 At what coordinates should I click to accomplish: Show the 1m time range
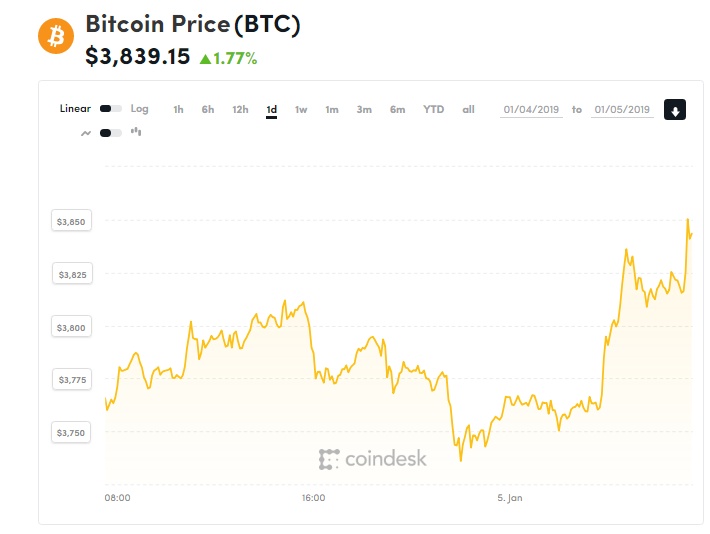point(332,110)
